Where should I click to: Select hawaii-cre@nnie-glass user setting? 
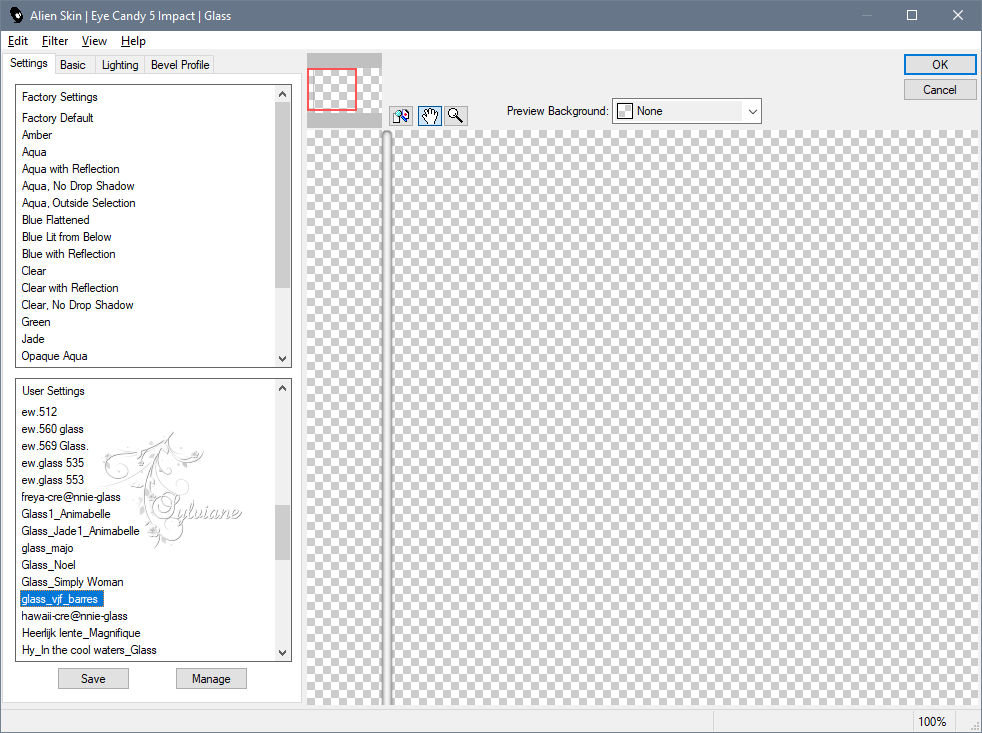pos(74,616)
